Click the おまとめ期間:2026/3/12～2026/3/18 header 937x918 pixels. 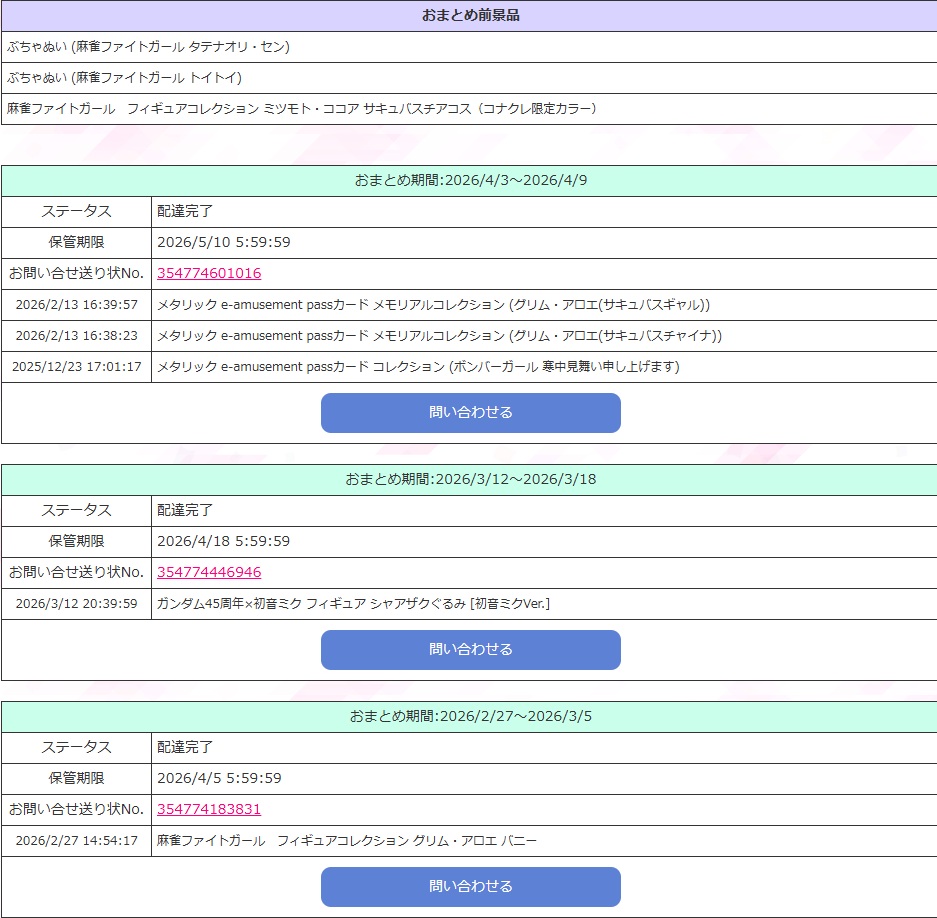(470, 479)
